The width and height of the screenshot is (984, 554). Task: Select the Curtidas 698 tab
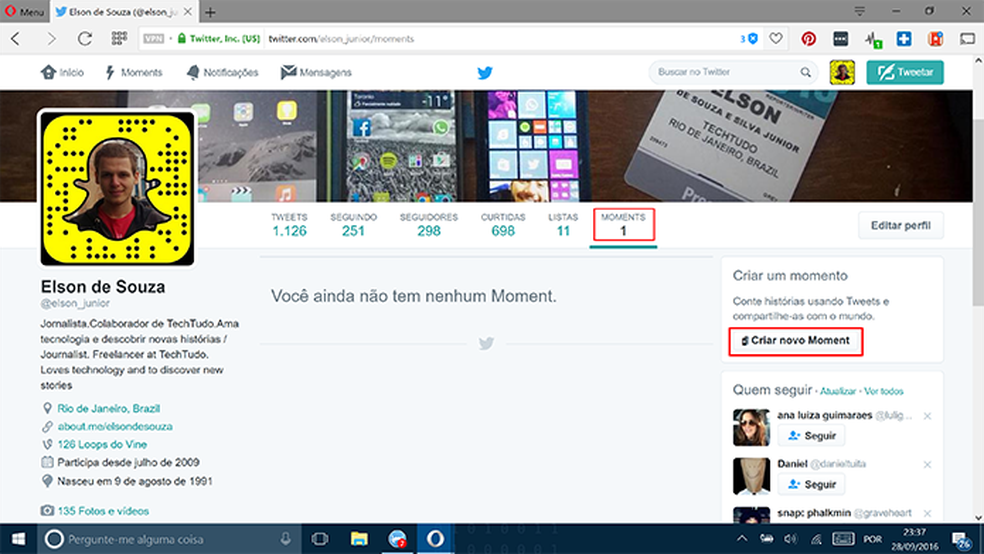(503, 225)
